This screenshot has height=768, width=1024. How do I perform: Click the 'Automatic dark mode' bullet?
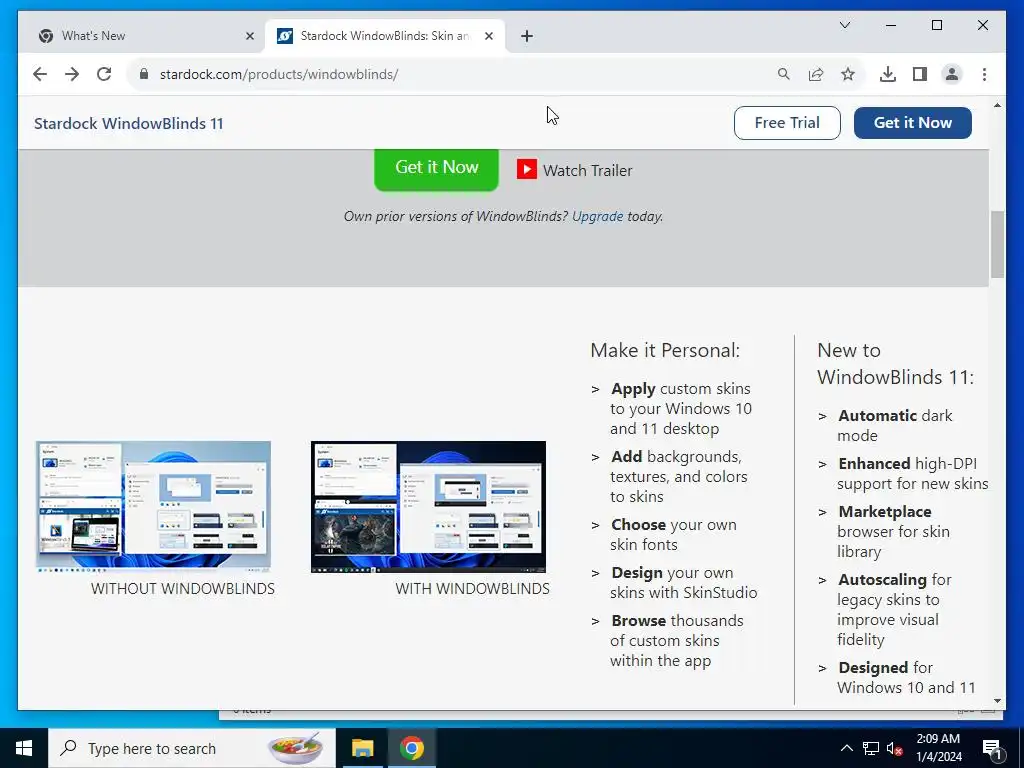pyautogui.click(x=894, y=425)
